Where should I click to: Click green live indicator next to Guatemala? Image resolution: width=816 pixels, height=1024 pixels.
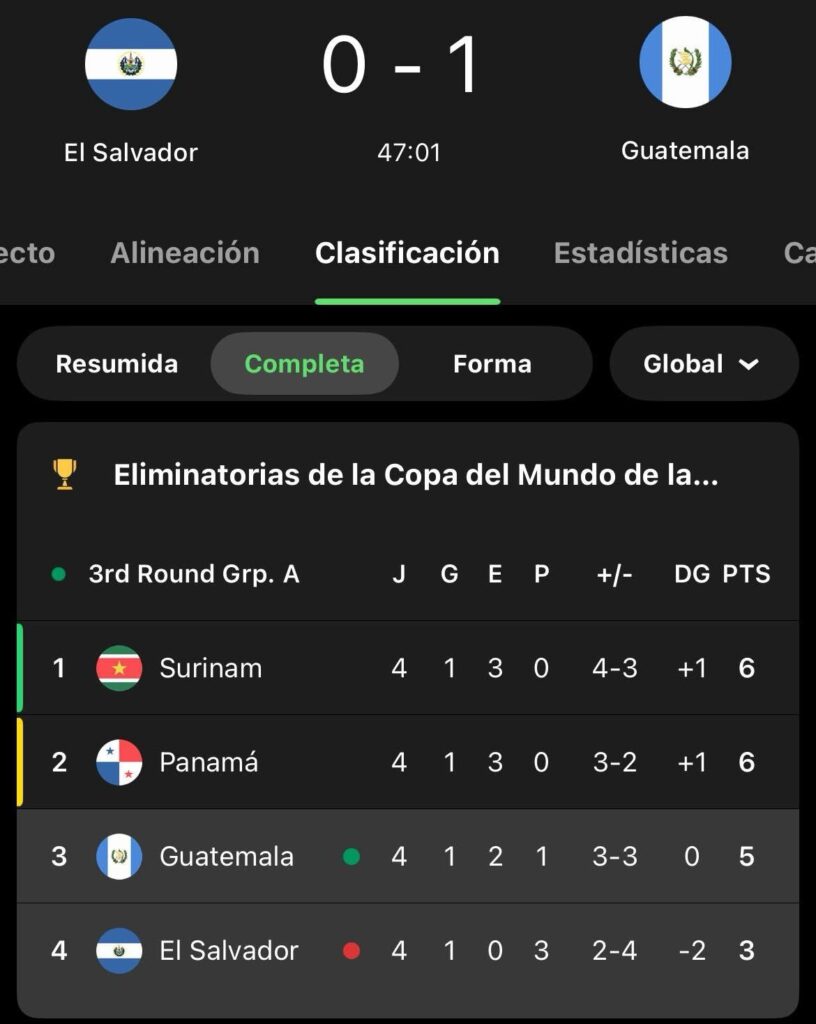coord(351,856)
